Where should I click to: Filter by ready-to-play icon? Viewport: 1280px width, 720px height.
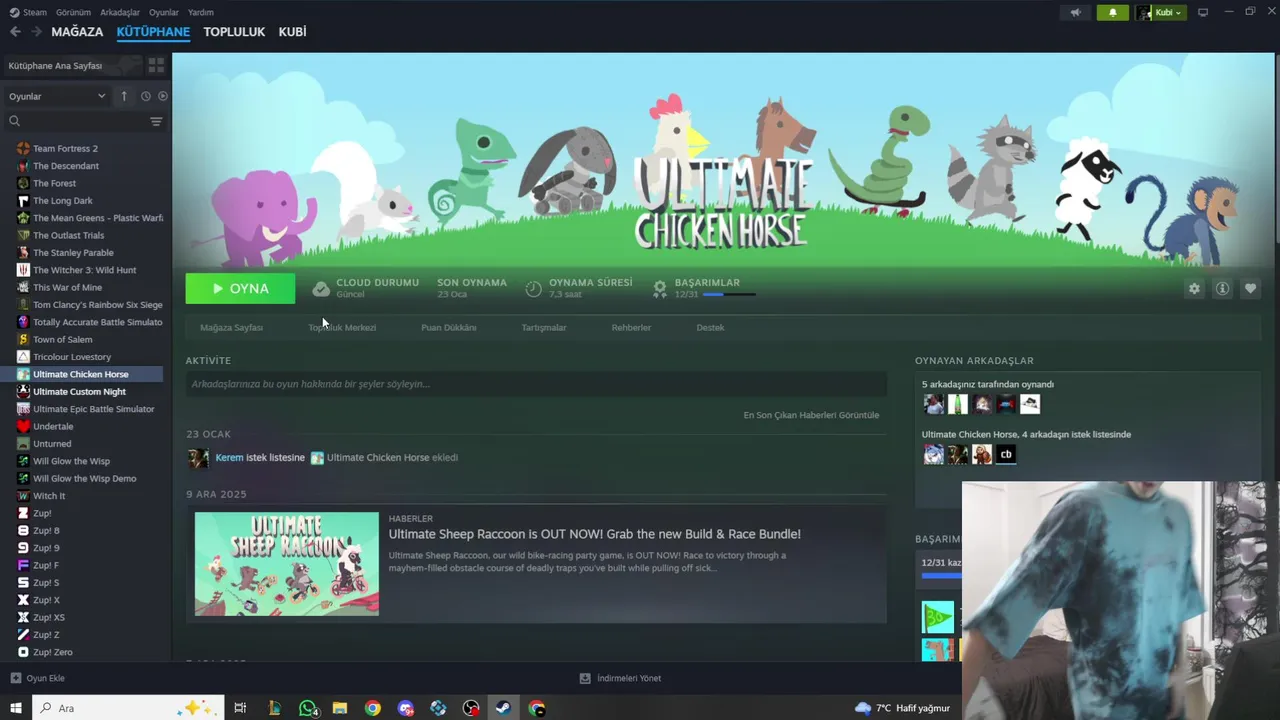[163, 96]
